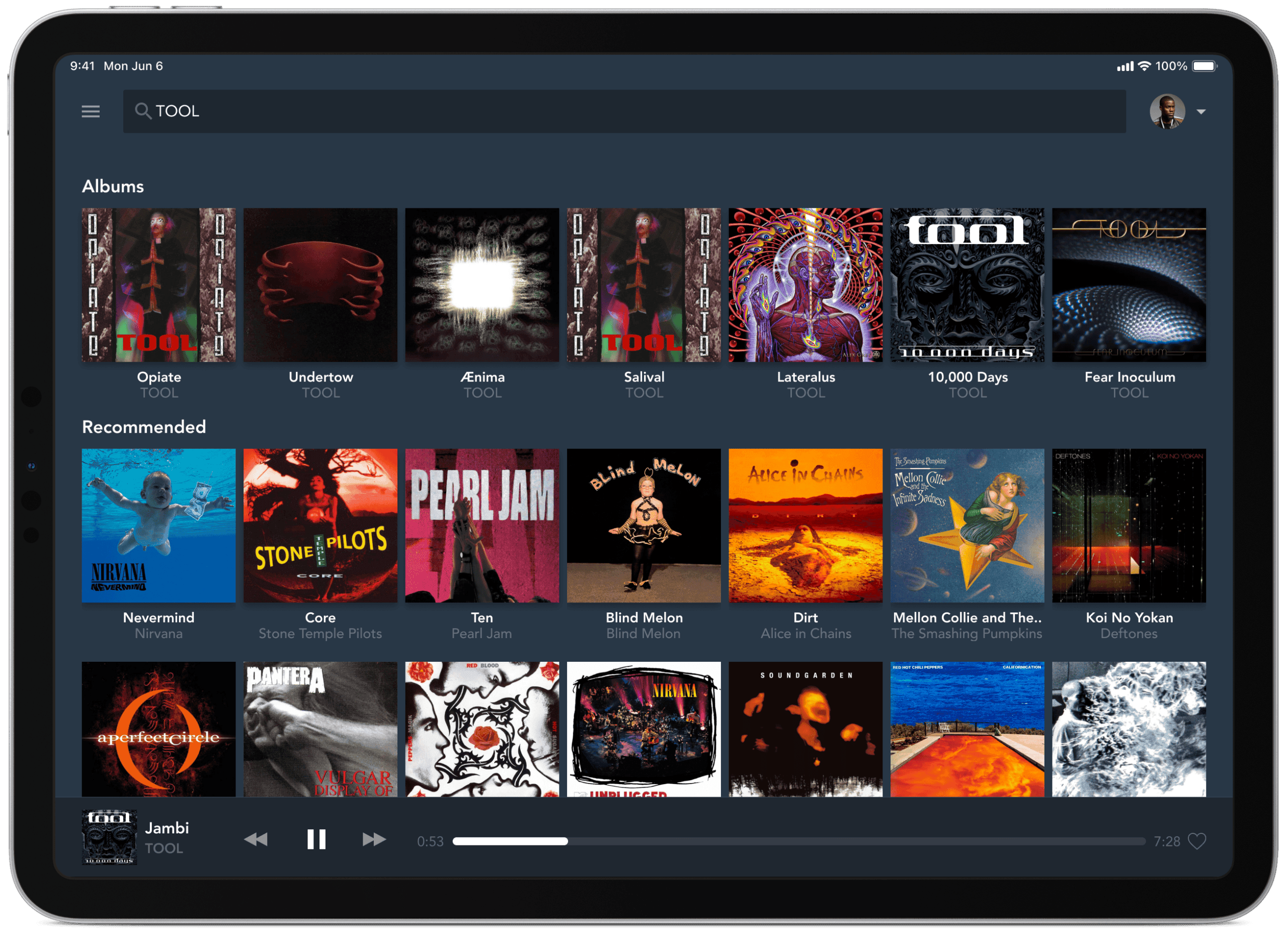Click the 0:53 elapsed time
Viewport: 1288px width, 932px height.
[x=431, y=842]
